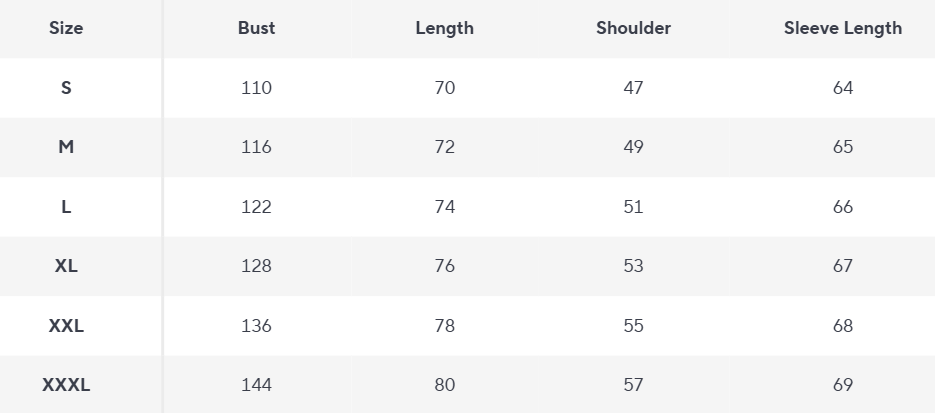Screen dimensions: 935x413
Task: Select the XL size row label
Action: pyautogui.click(x=66, y=266)
